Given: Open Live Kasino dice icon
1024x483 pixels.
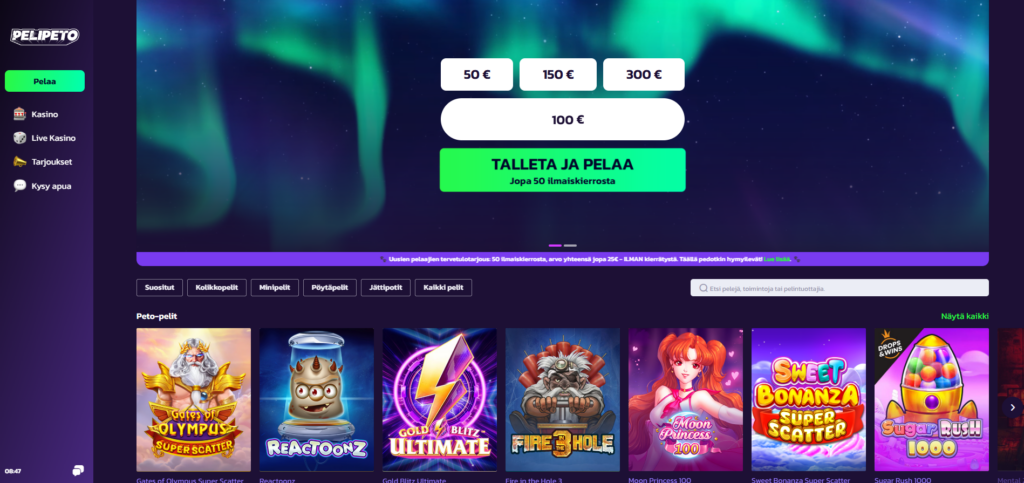Looking at the screenshot, I should tap(20, 138).
